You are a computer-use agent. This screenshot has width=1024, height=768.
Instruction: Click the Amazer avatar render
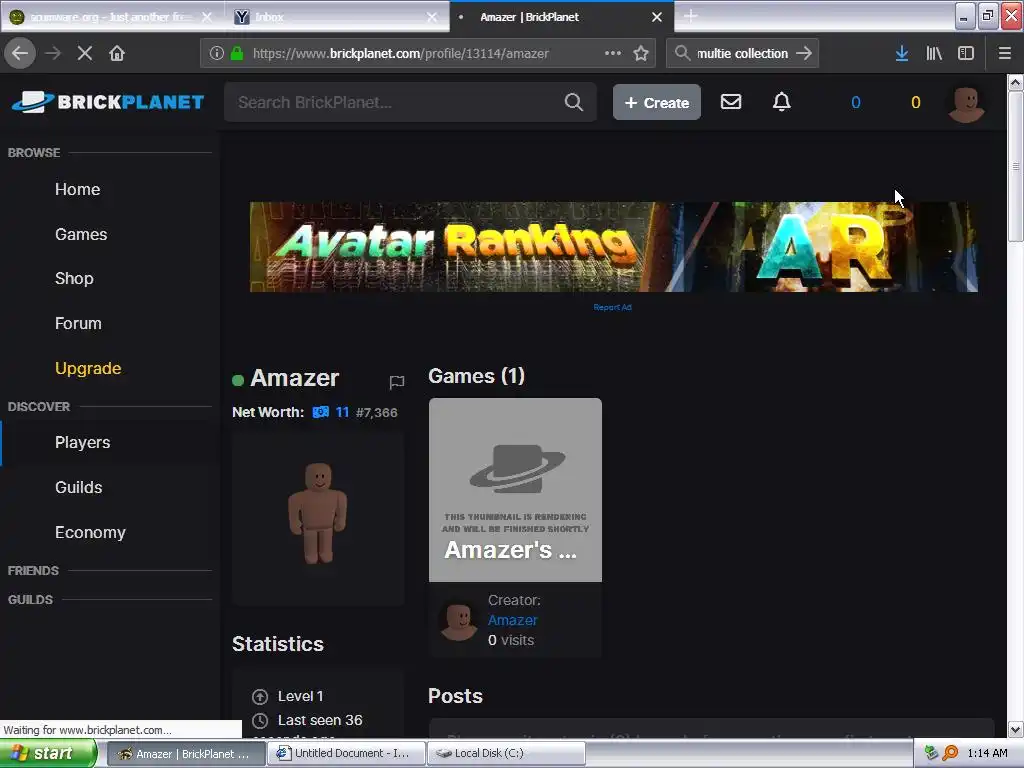(x=318, y=514)
